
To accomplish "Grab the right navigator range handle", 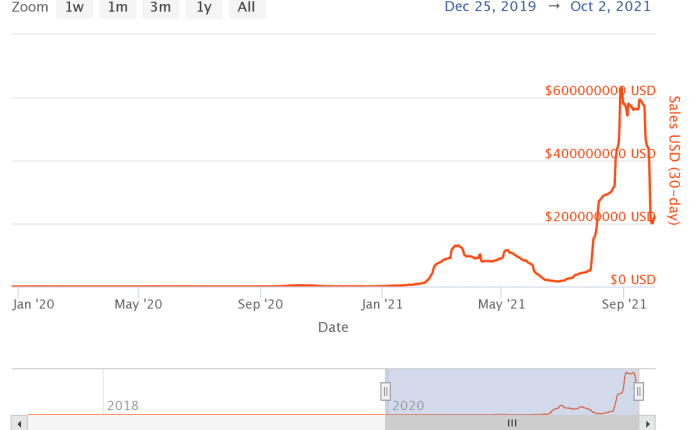I will click(x=638, y=391).
